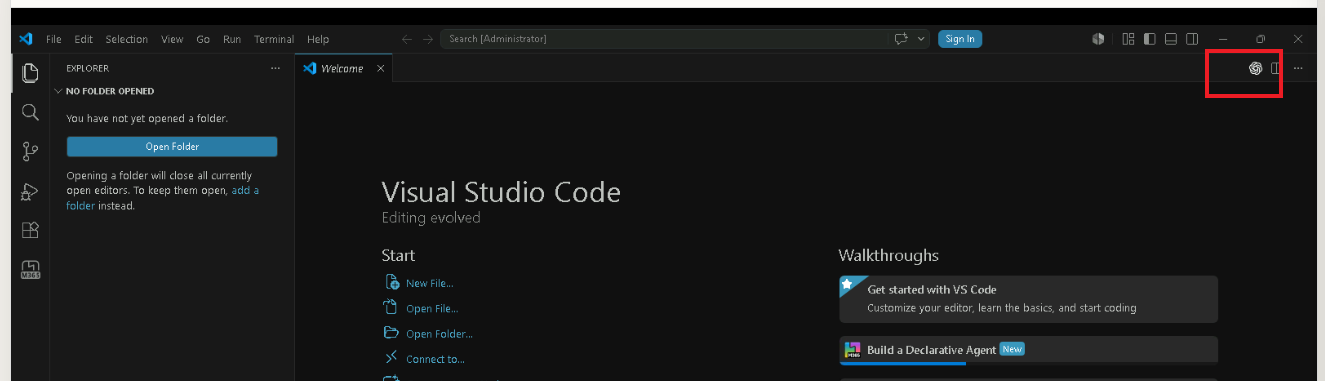Click the EXPLORER panel title
Screen dimensions: 1325x381
click(88, 68)
